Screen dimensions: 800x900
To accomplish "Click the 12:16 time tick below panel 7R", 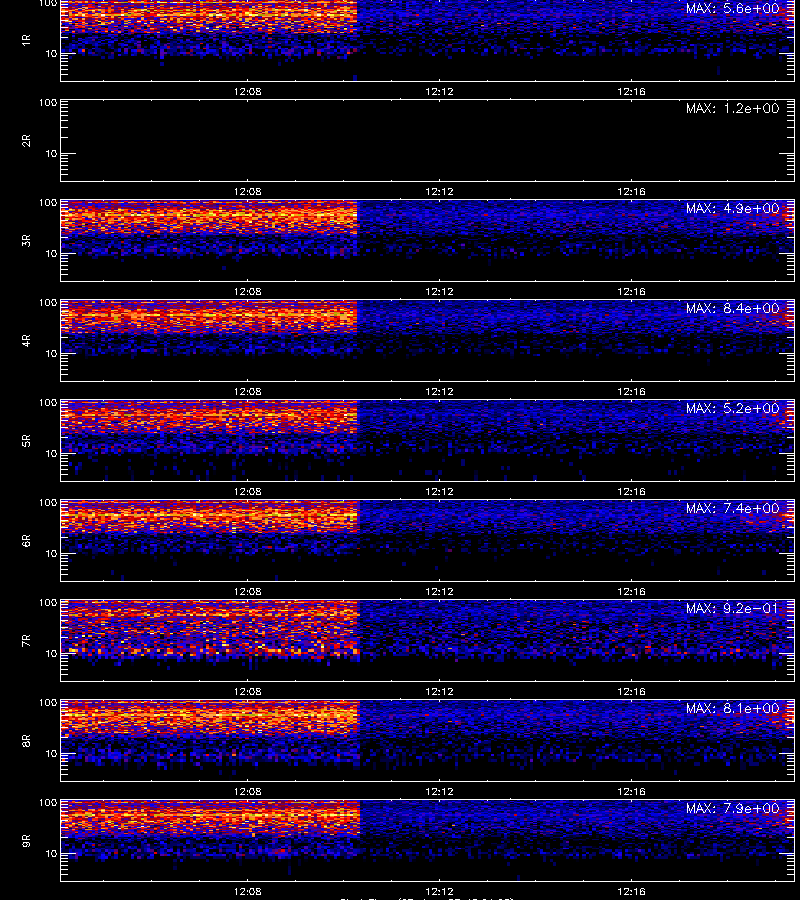I will (x=631, y=692).
